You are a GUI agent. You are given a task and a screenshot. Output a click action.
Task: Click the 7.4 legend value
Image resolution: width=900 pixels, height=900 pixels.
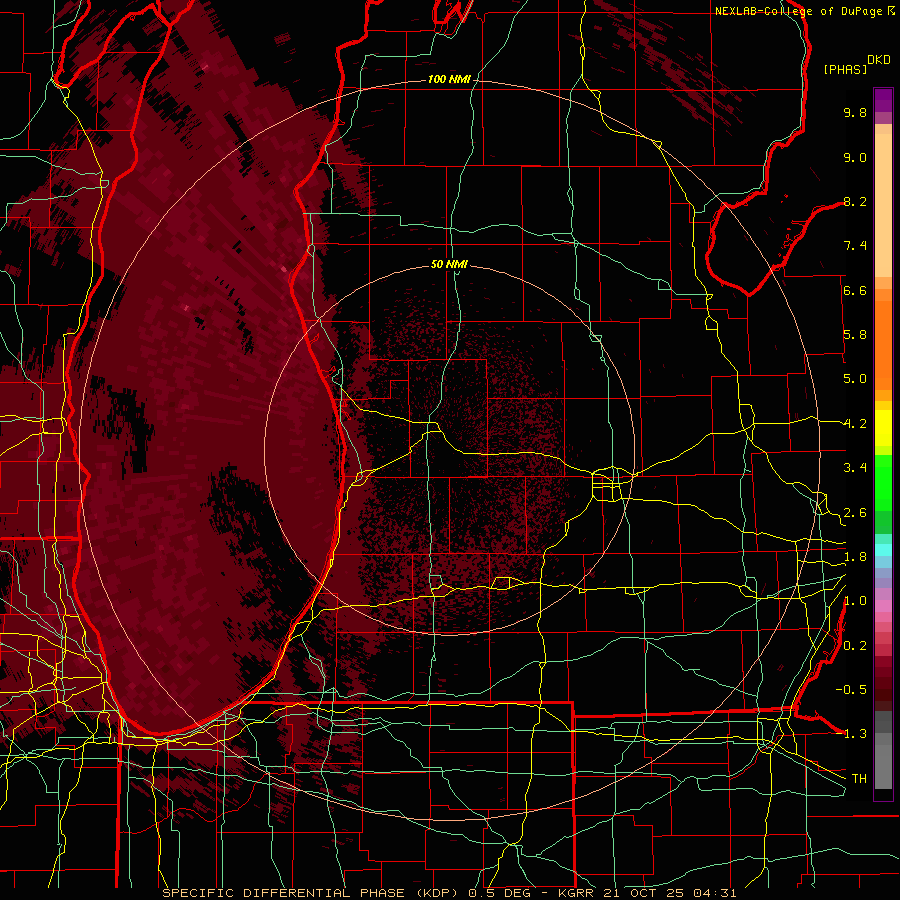click(855, 246)
